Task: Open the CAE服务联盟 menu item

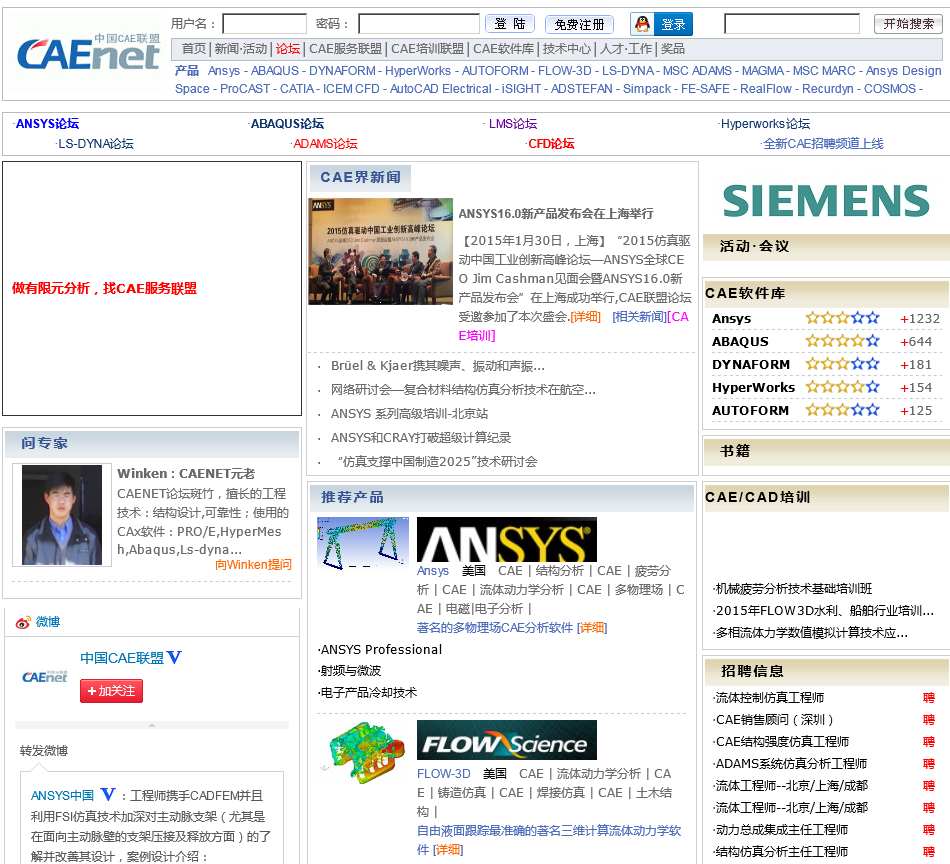Action: [x=345, y=48]
